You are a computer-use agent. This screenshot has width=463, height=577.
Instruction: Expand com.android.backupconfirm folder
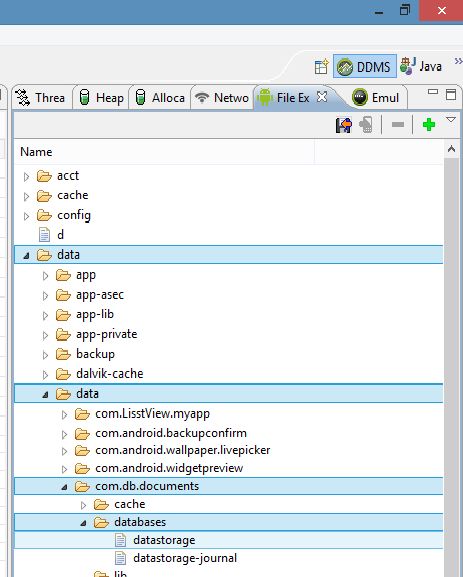(64, 435)
